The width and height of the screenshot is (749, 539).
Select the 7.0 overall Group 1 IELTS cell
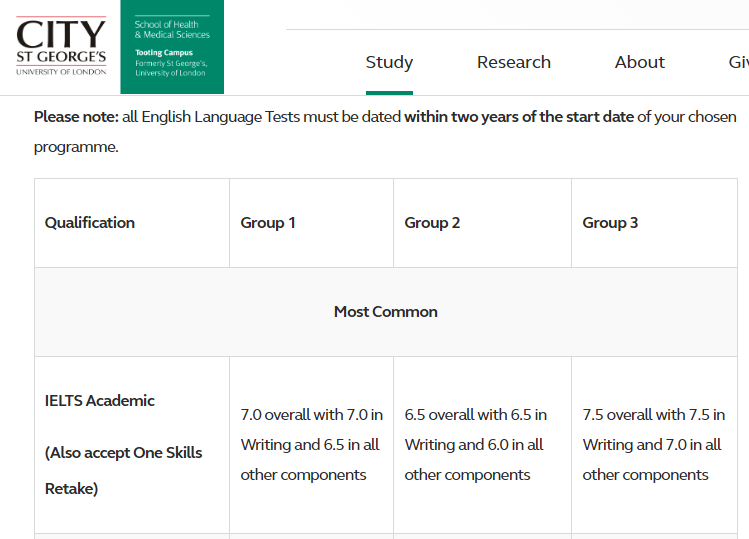click(x=311, y=445)
